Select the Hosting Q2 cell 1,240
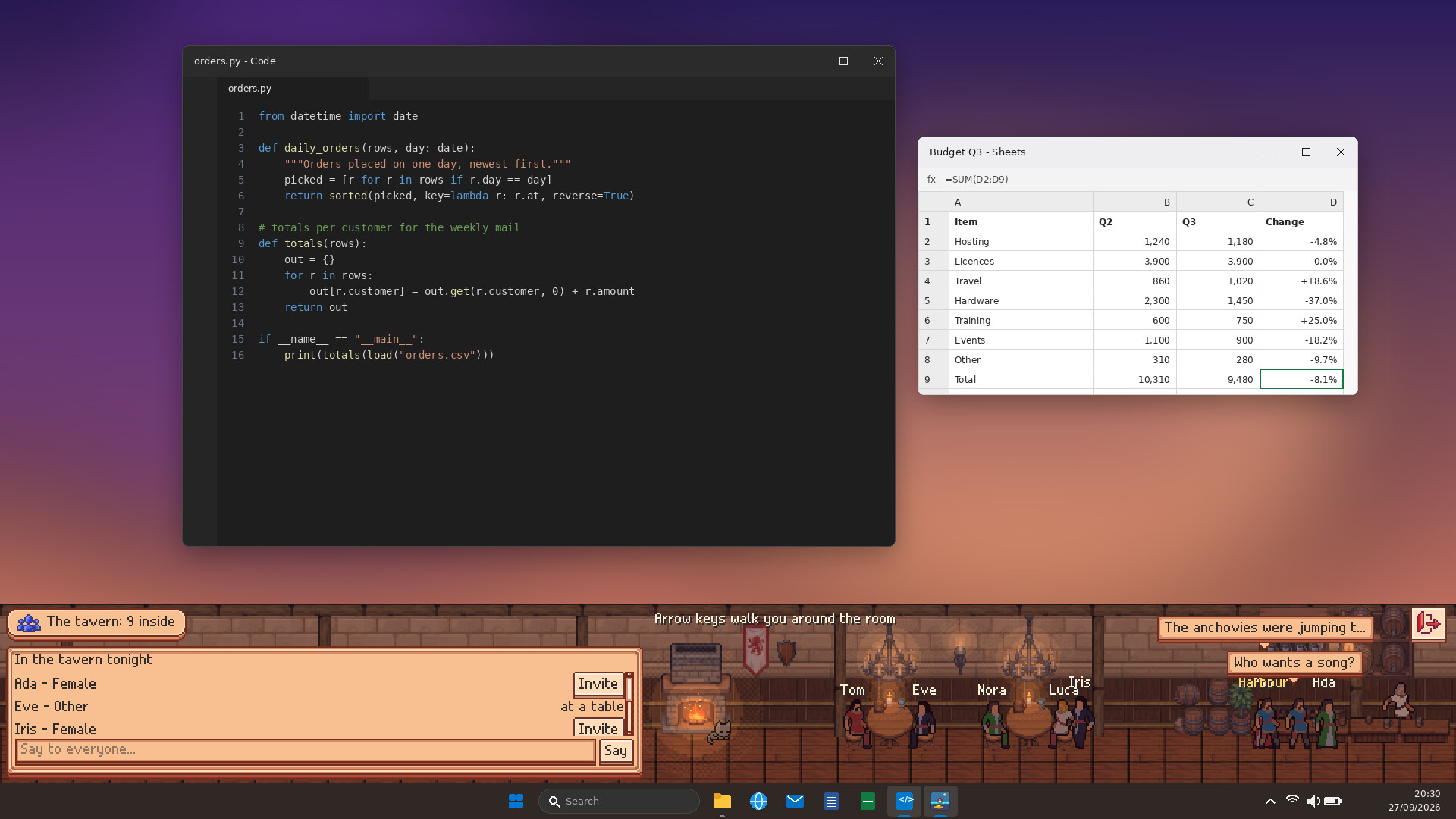 point(1134,241)
